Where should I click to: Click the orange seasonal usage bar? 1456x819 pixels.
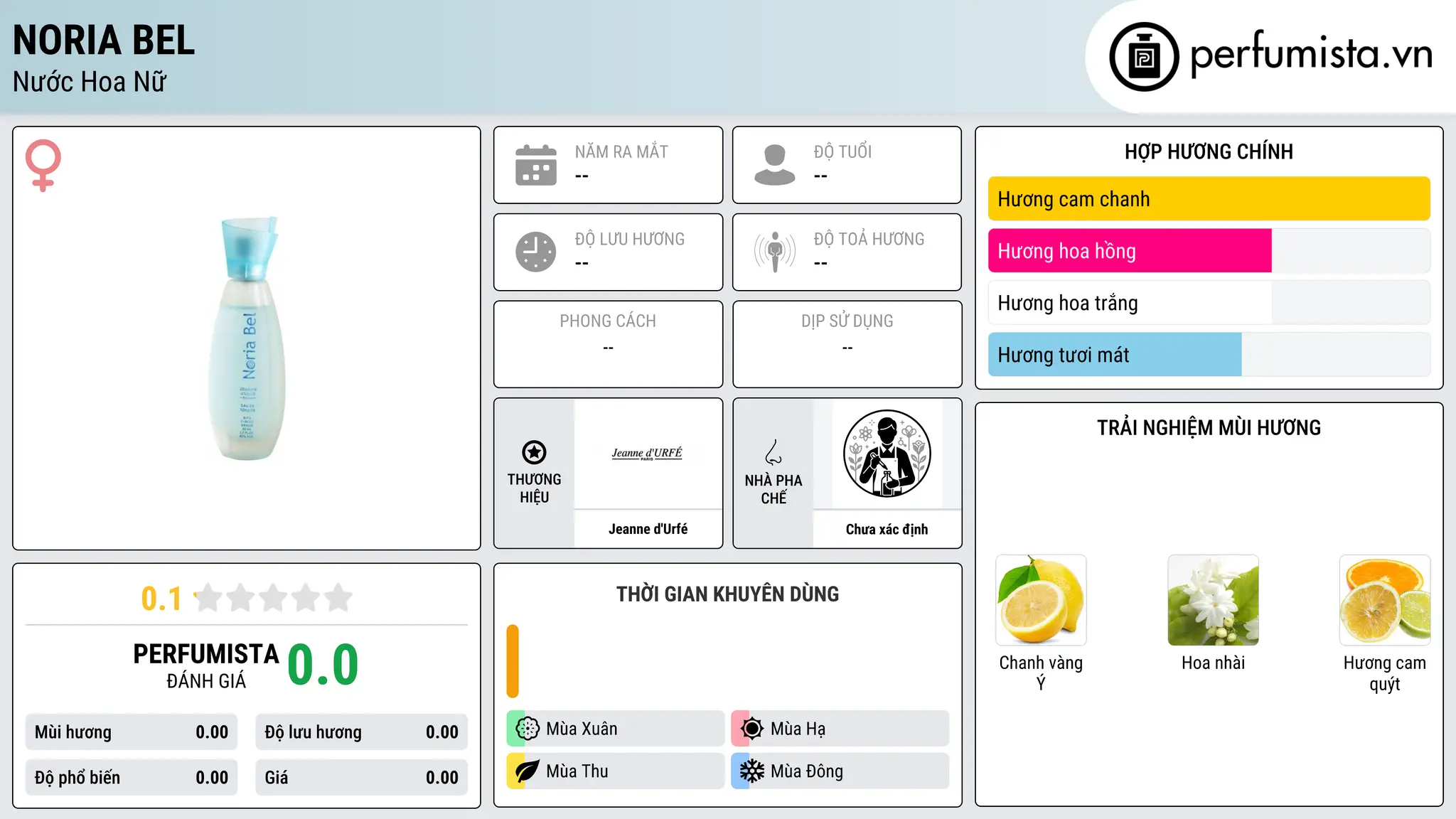click(x=513, y=661)
